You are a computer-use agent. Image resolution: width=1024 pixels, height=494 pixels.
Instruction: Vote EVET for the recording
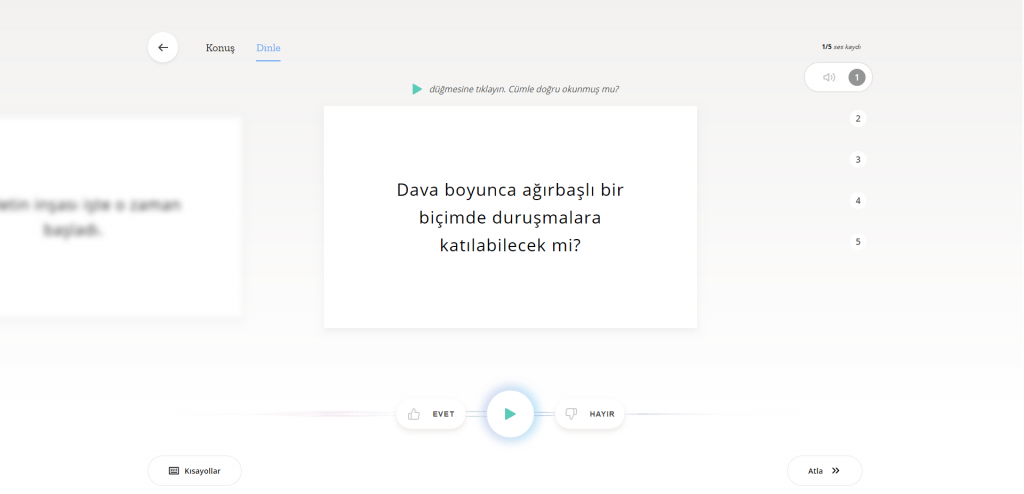click(430, 414)
